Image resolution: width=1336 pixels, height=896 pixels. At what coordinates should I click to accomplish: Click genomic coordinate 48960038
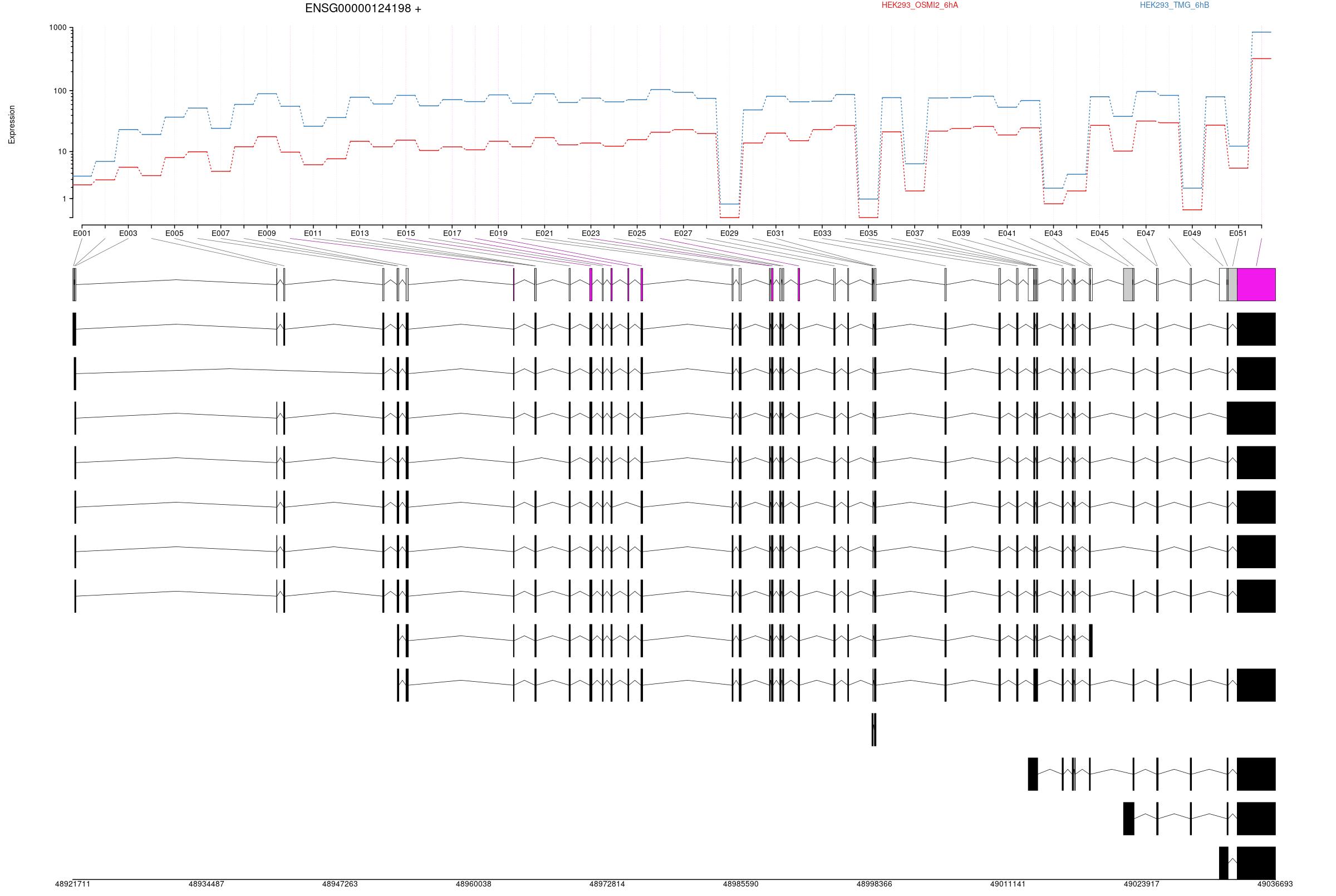coord(474,884)
